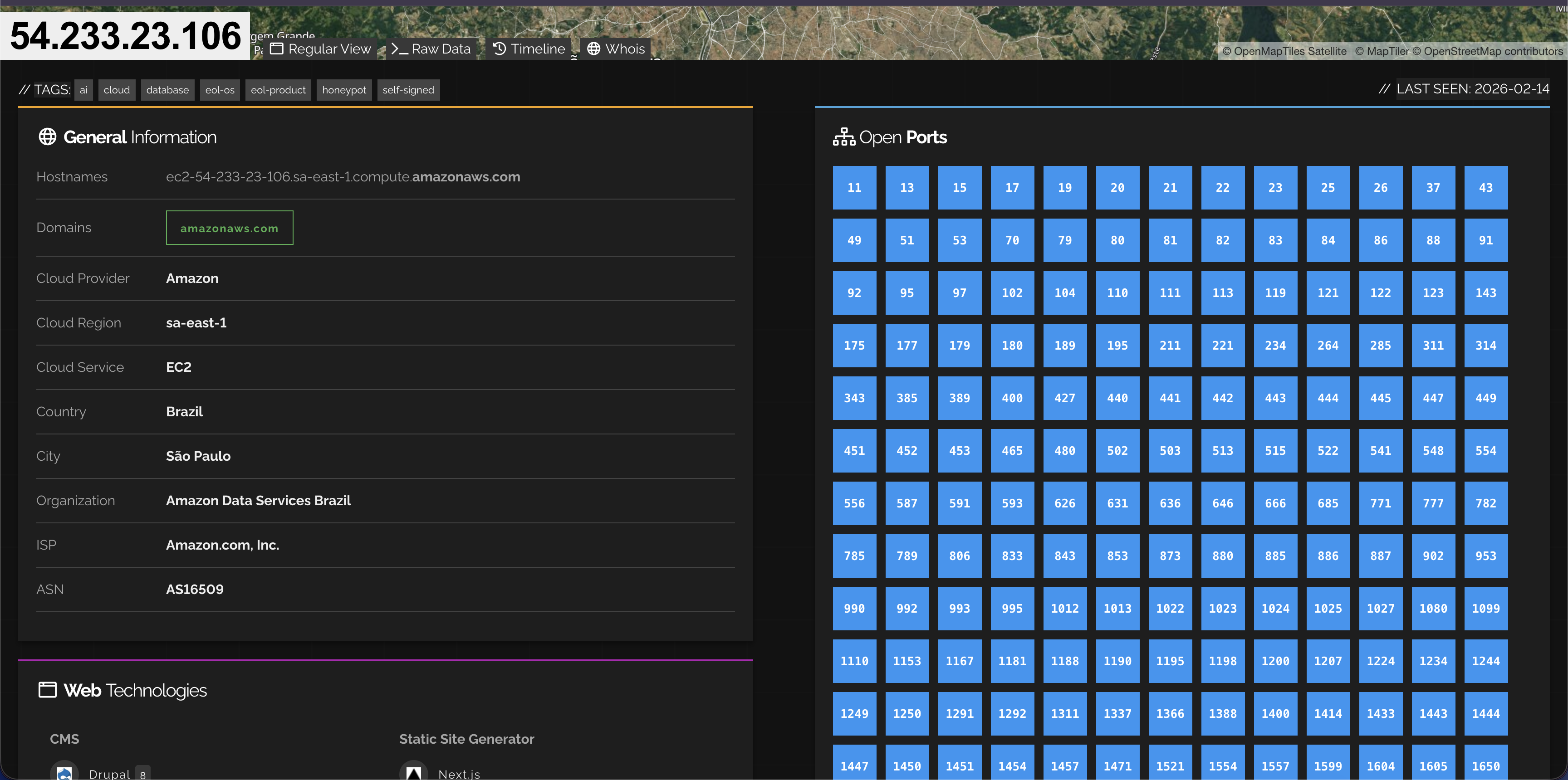Click the network icon beside Open Ports
The height and width of the screenshot is (780, 1568).
[843, 137]
